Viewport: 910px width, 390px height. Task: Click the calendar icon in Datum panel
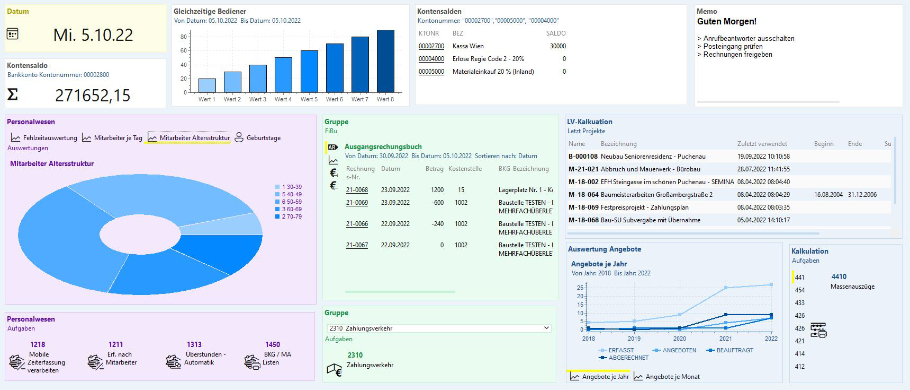point(12,34)
